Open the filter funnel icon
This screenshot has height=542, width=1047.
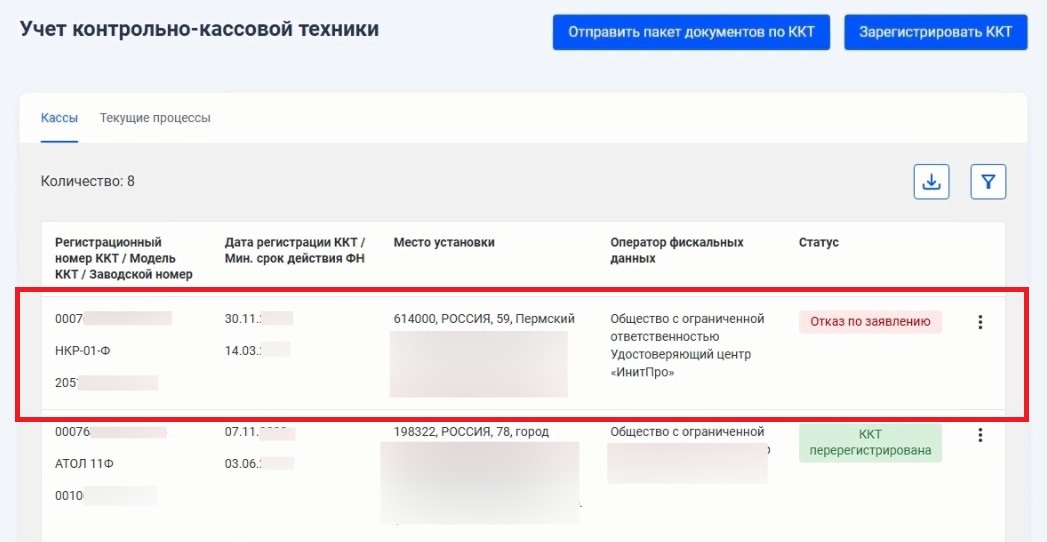pos(988,182)
